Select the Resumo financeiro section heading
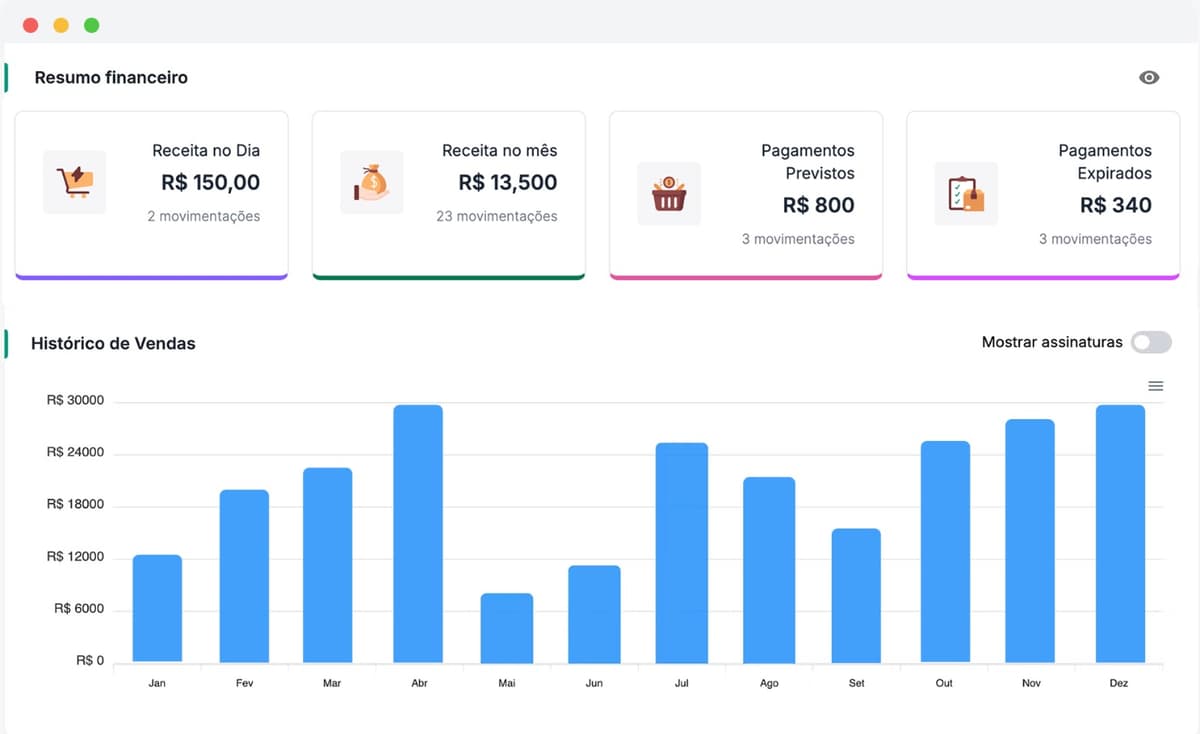1200x734 pixels. (111, 77)
